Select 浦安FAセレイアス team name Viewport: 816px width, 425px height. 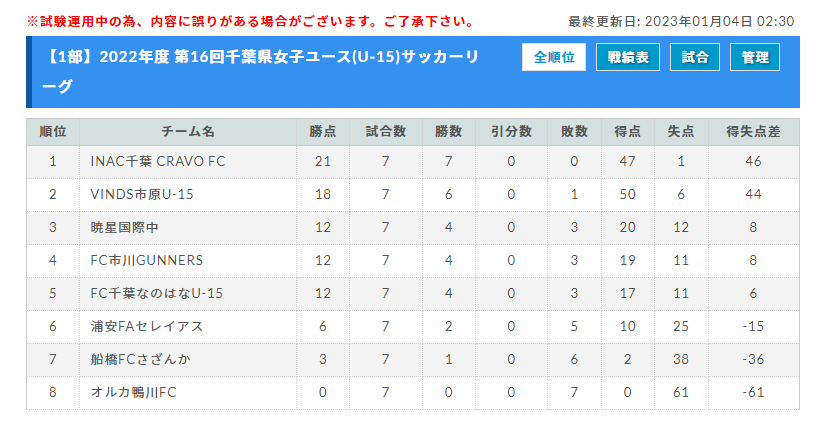147,326
